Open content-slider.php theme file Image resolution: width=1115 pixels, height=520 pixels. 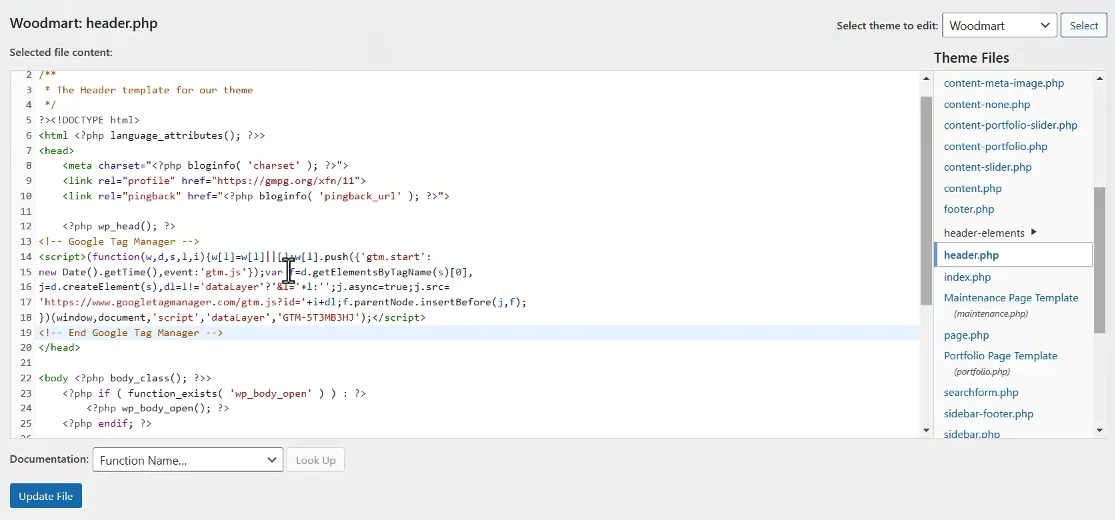[x=987, y=167]
